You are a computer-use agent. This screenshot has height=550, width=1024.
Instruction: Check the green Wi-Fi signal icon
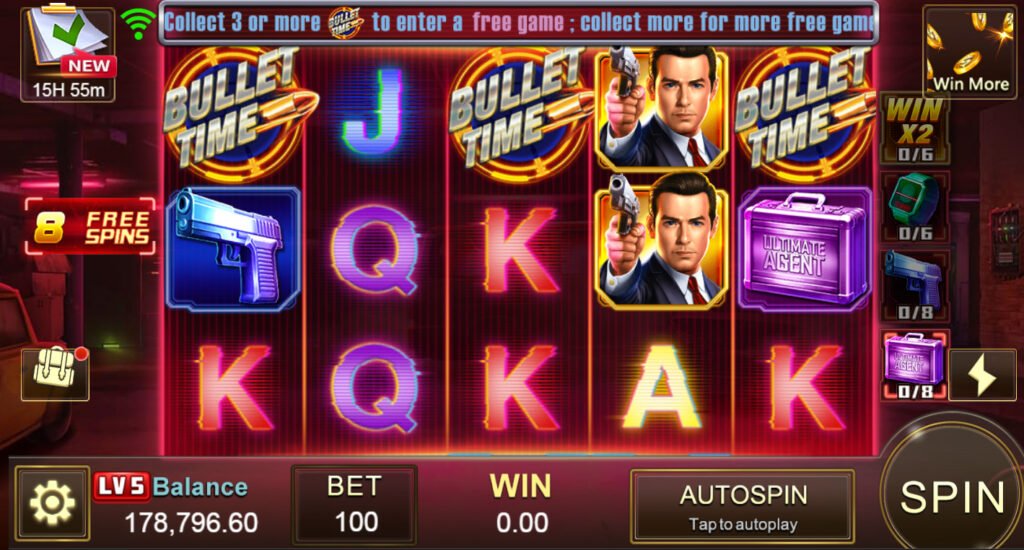(138, 24)
